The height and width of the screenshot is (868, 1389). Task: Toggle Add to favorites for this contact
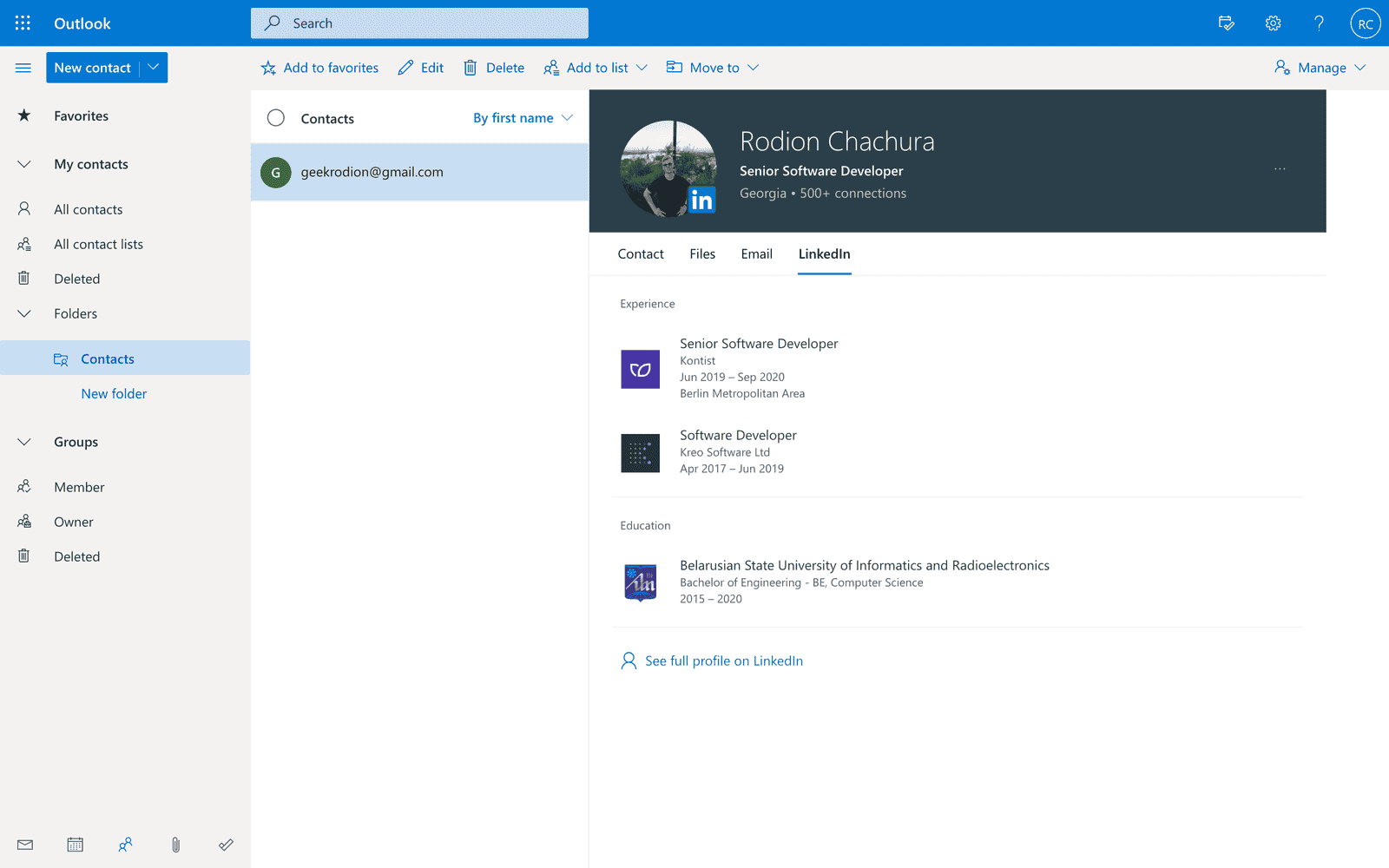[x=319, y=67]
